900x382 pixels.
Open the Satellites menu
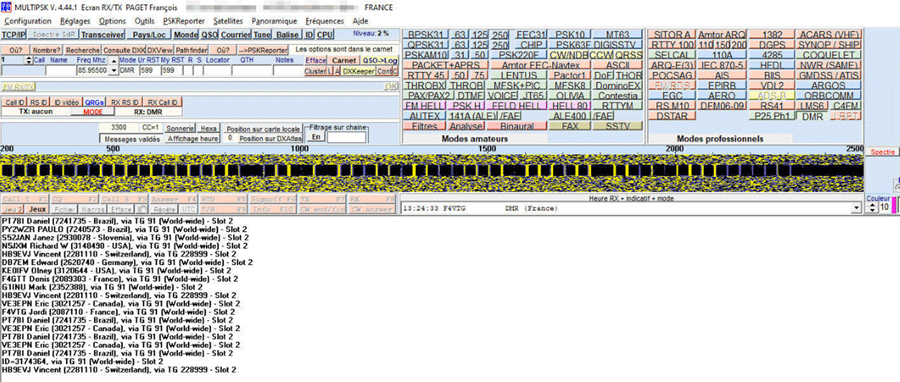pyautogui.click(x=228, y=21)
